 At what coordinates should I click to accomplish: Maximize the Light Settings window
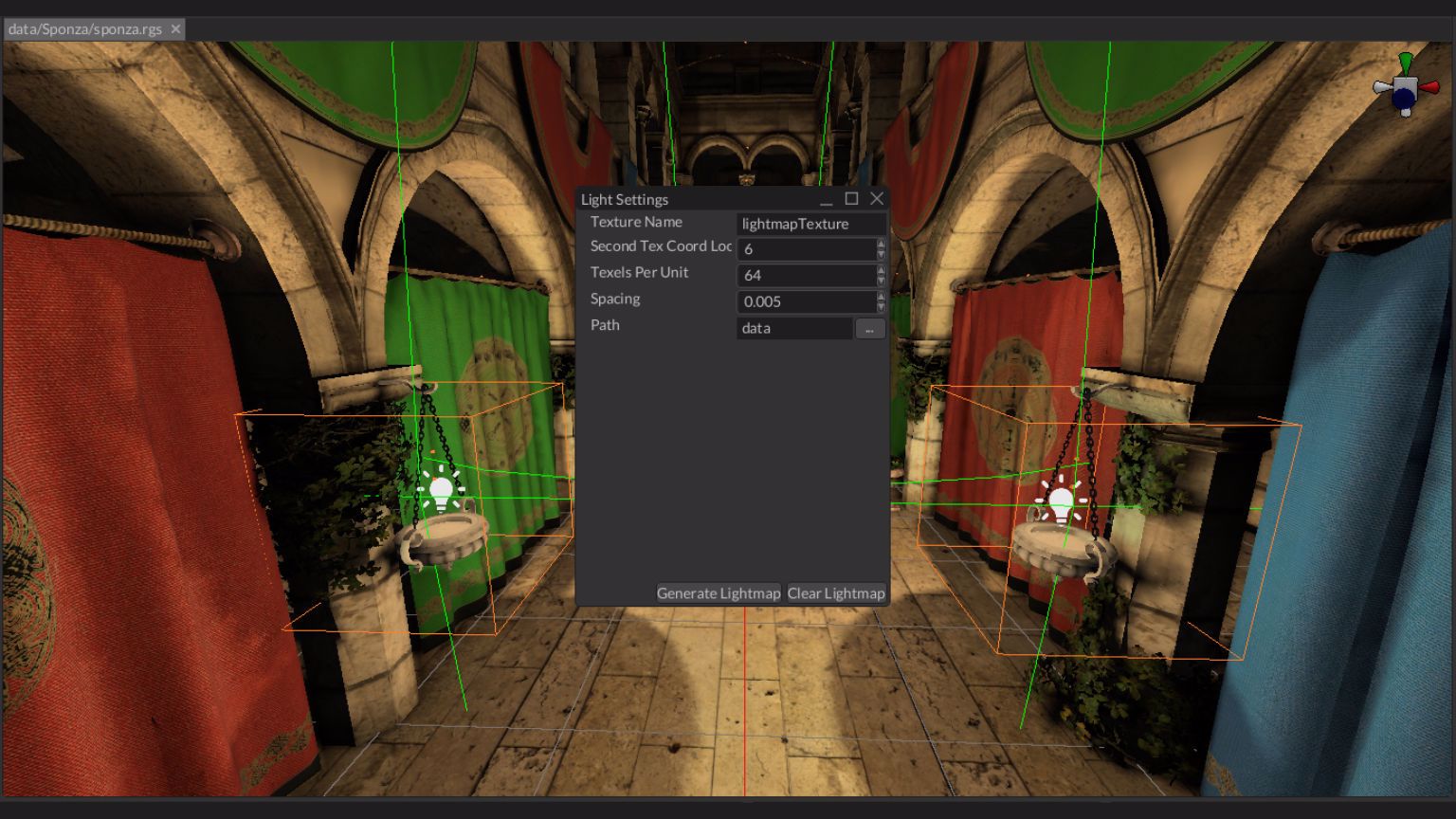(x=851, y=198)
